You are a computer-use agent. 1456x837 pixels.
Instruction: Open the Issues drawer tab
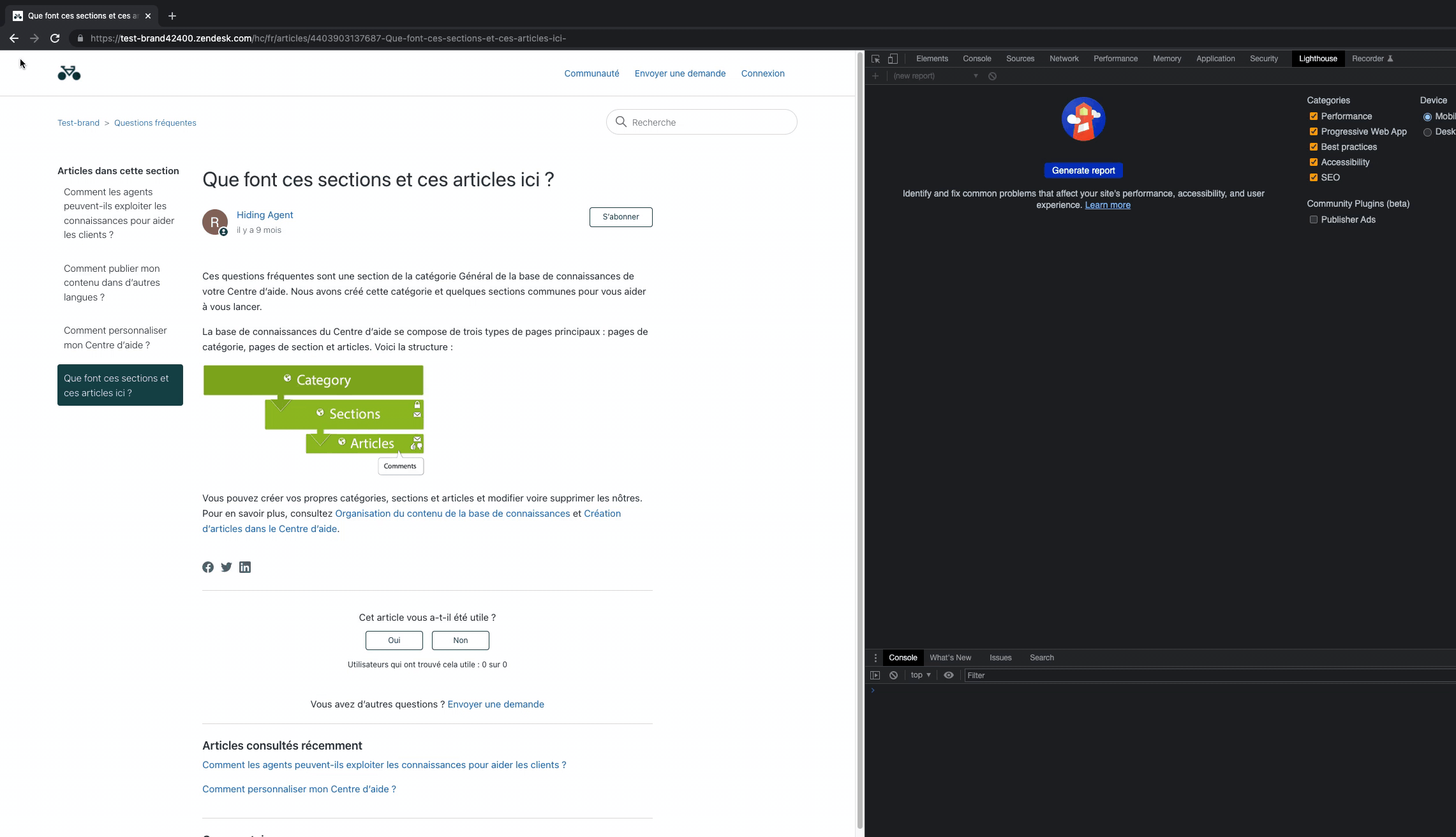[1000, 658]
